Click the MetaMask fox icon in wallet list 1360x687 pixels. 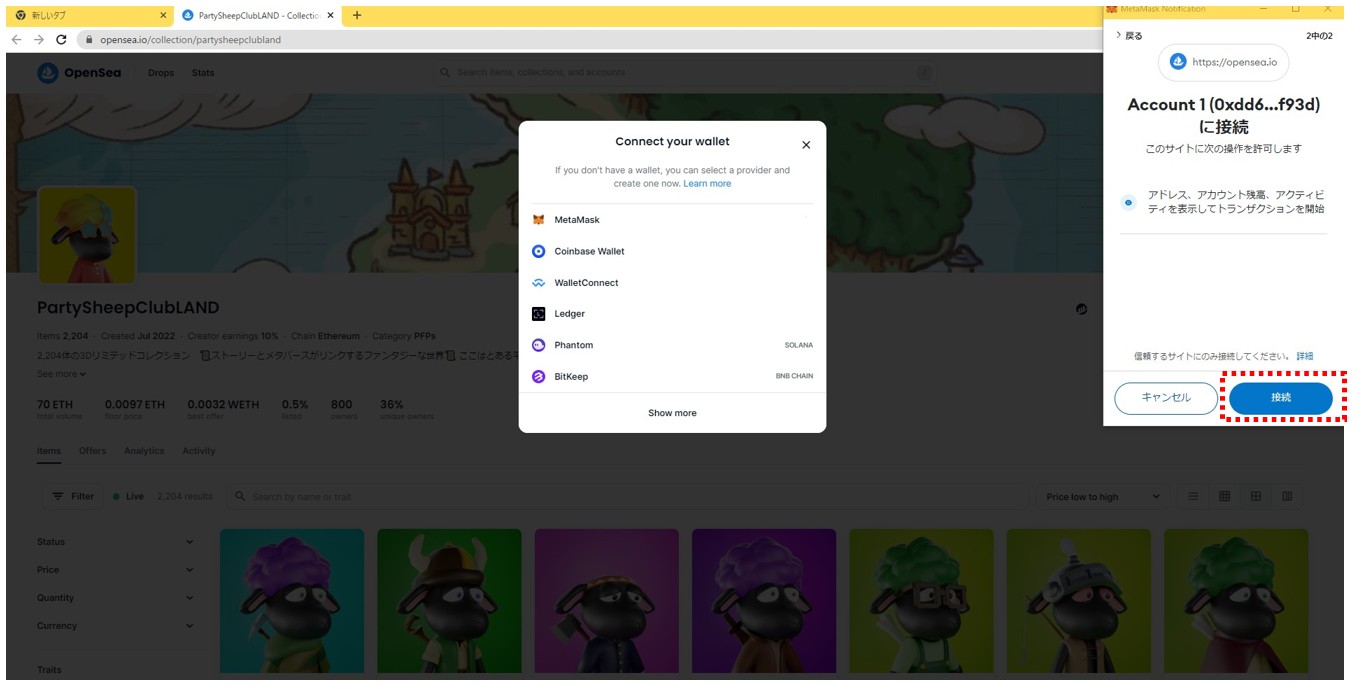click(x=538, y=220)
